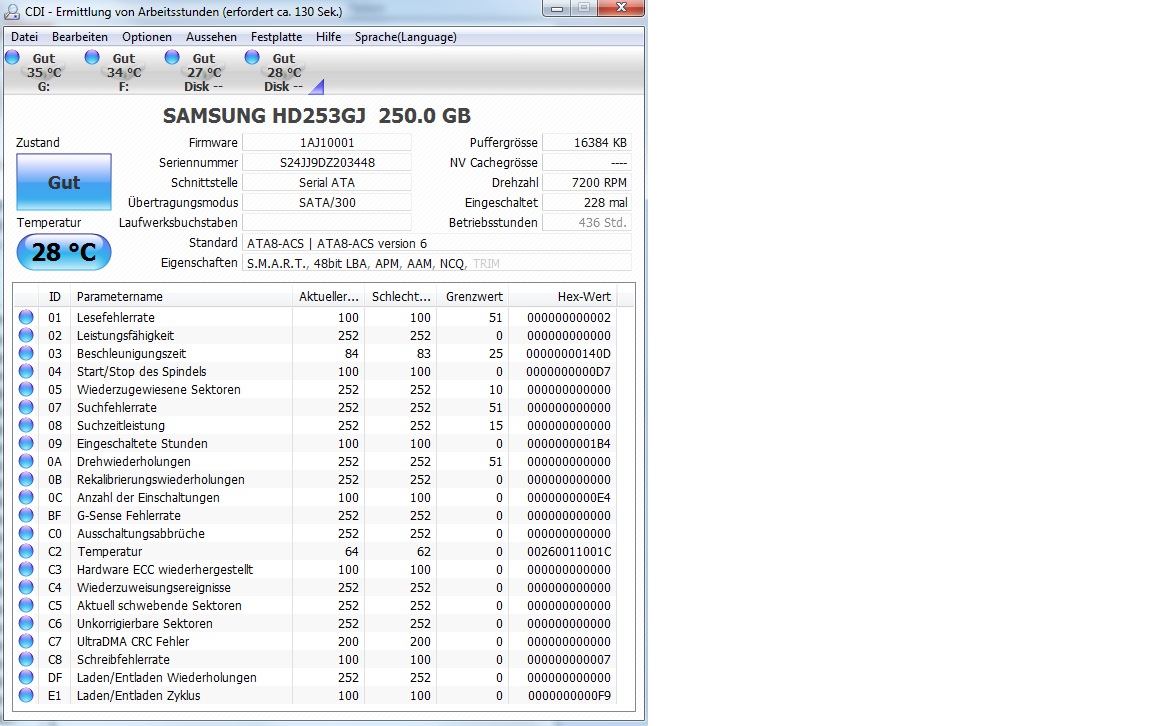
Task: Click hex value 0000000000F9
Action: (569, 695)
